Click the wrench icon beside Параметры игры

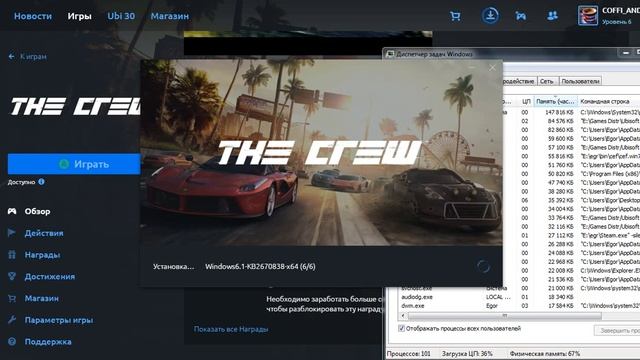pyautogui.click(x=12, y=320)
